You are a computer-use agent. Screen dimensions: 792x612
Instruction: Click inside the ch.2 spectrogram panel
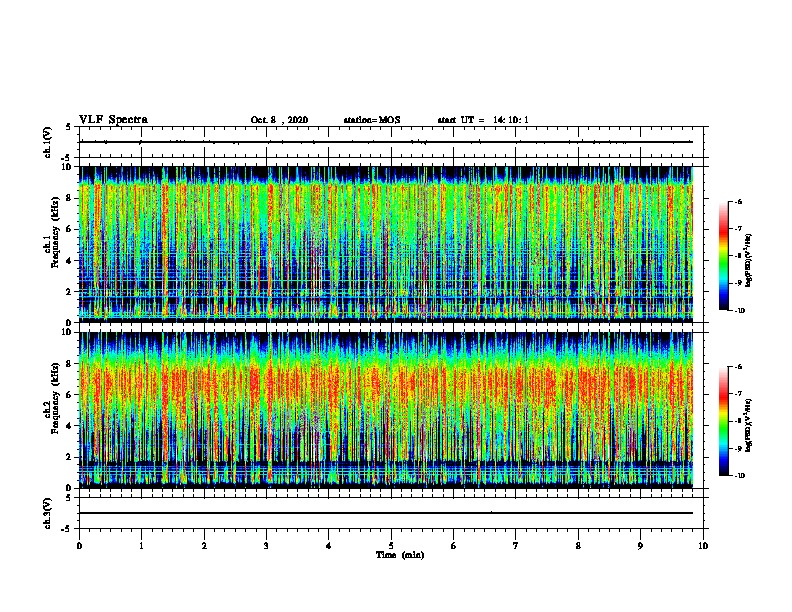coord(386,410)
